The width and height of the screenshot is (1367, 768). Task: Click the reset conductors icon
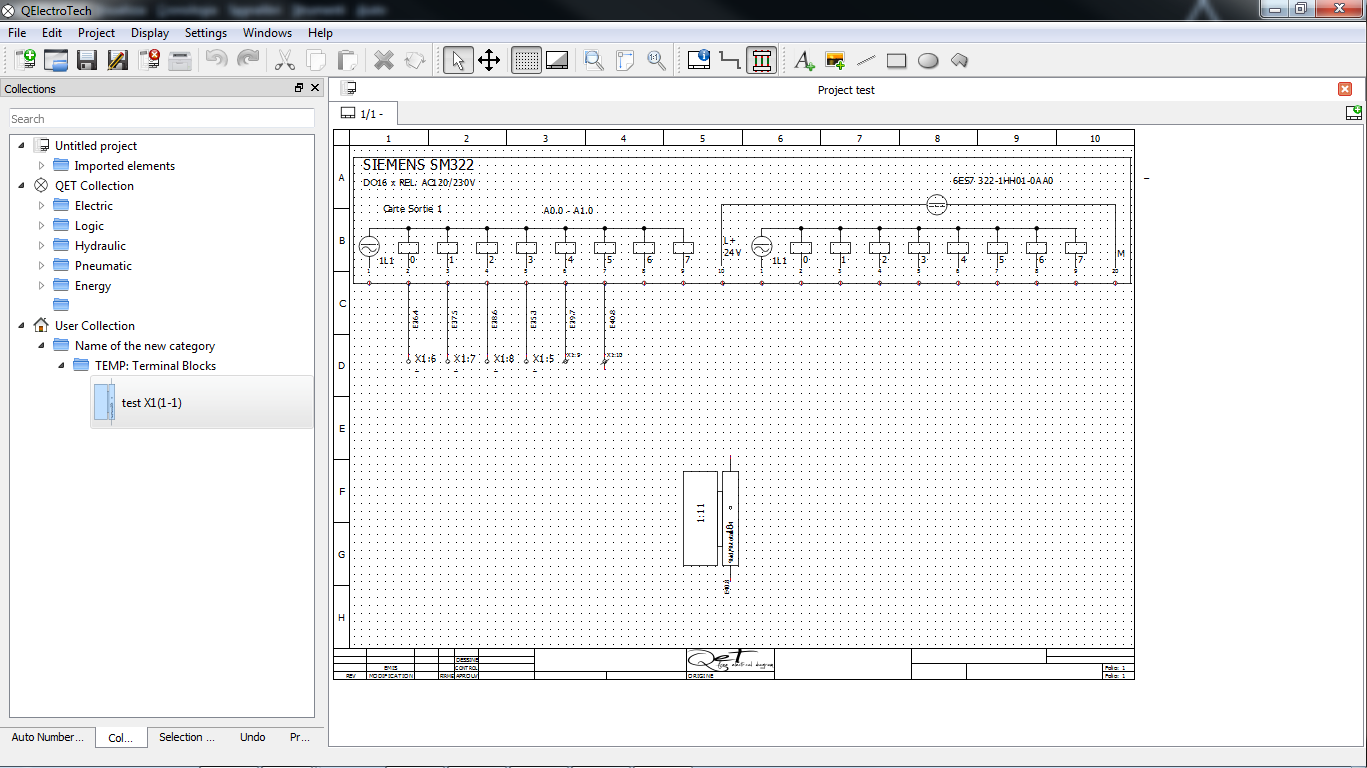click(x=730, y=60)
